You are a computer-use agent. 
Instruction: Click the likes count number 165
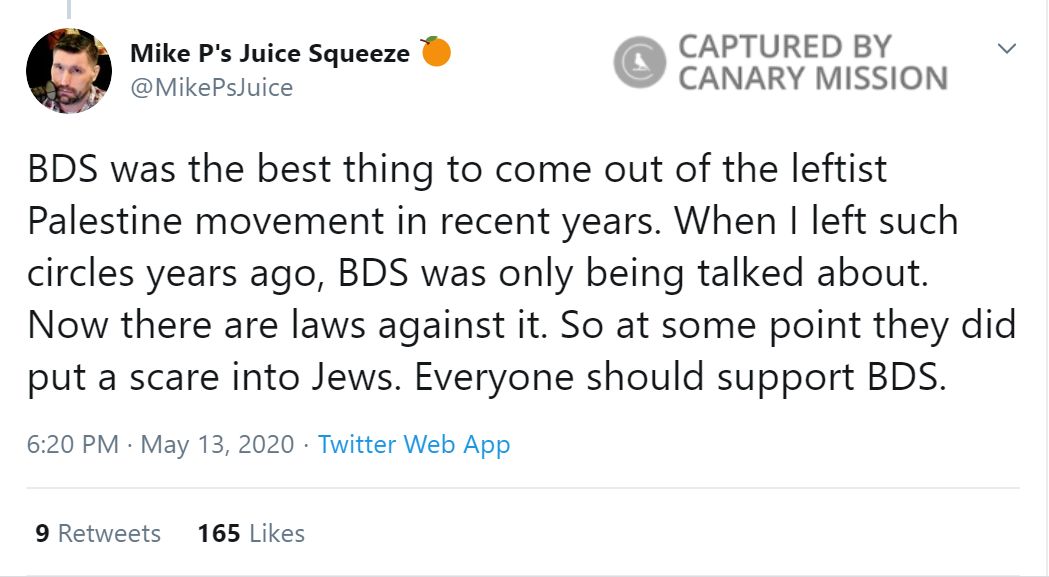[x=219, y=533]
